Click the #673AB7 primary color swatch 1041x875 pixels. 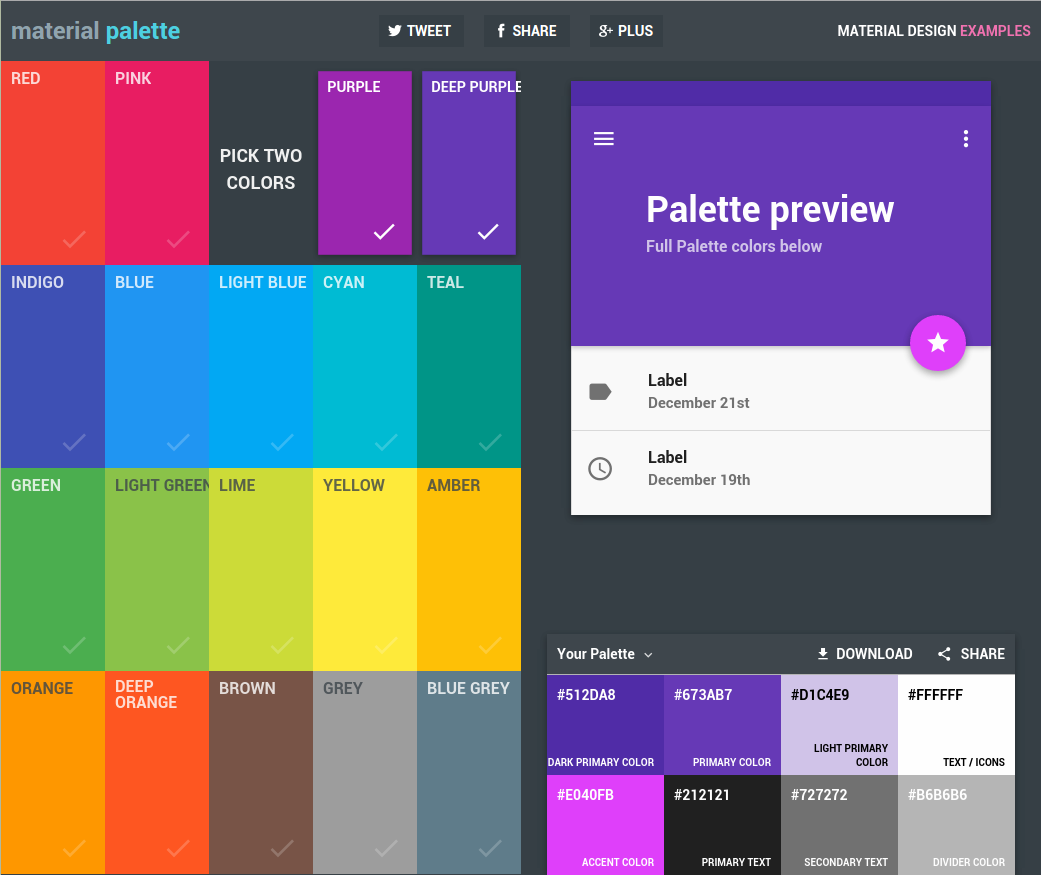722,725
